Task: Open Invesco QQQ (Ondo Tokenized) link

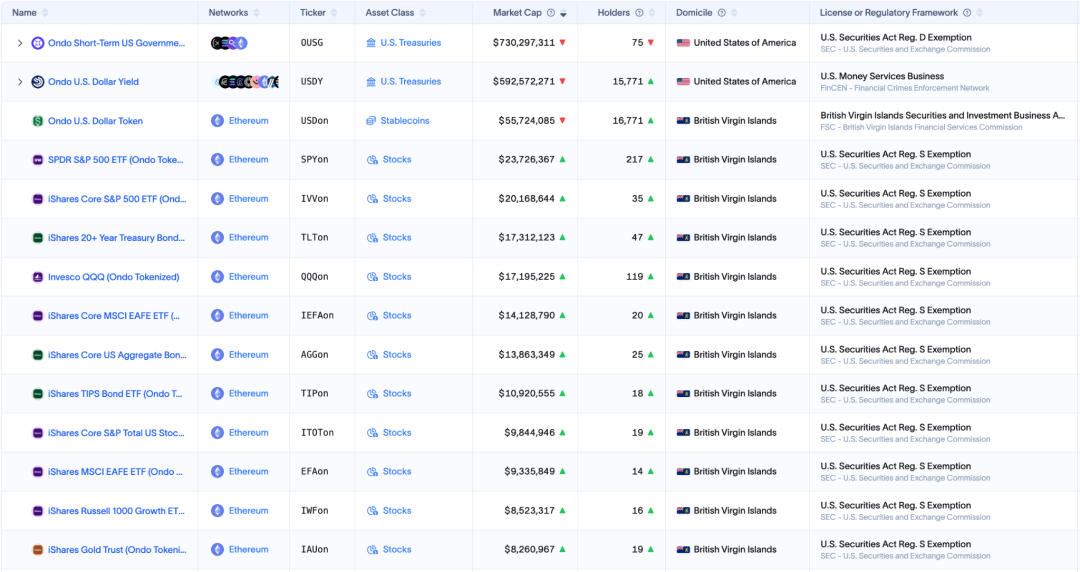Action: pos(113,277)
